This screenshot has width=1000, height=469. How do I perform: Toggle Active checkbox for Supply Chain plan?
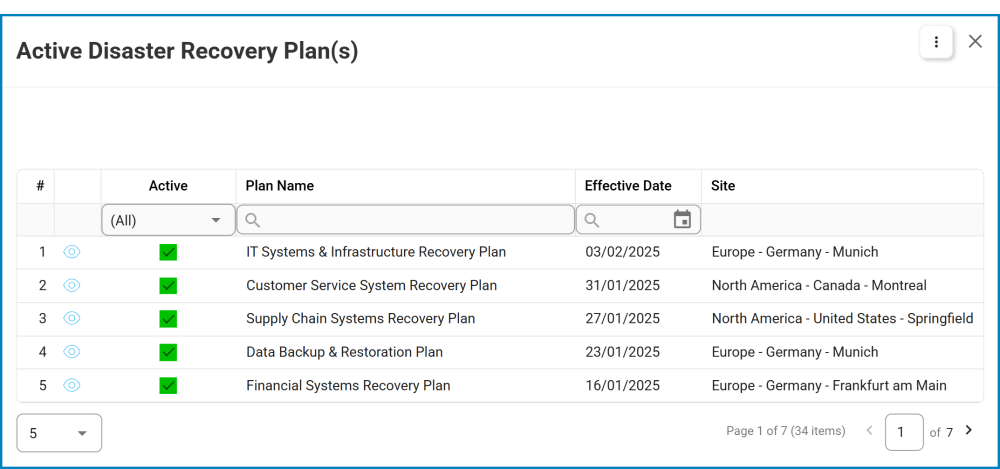click(x=168, y=319)
